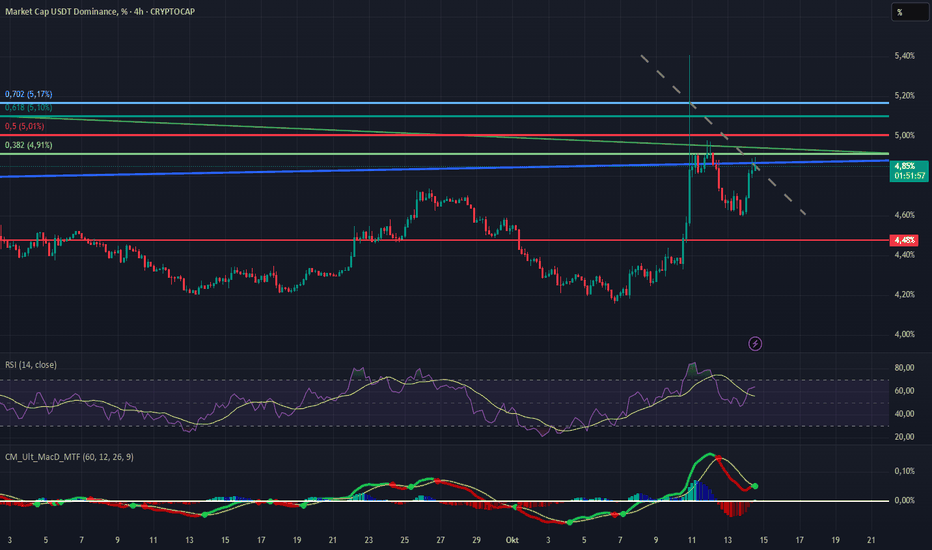Image resolution: width=932 pixels, height=550 pixels.
Task: Click the 0,00% MACD scale label
Action: (x=904, y=501)
